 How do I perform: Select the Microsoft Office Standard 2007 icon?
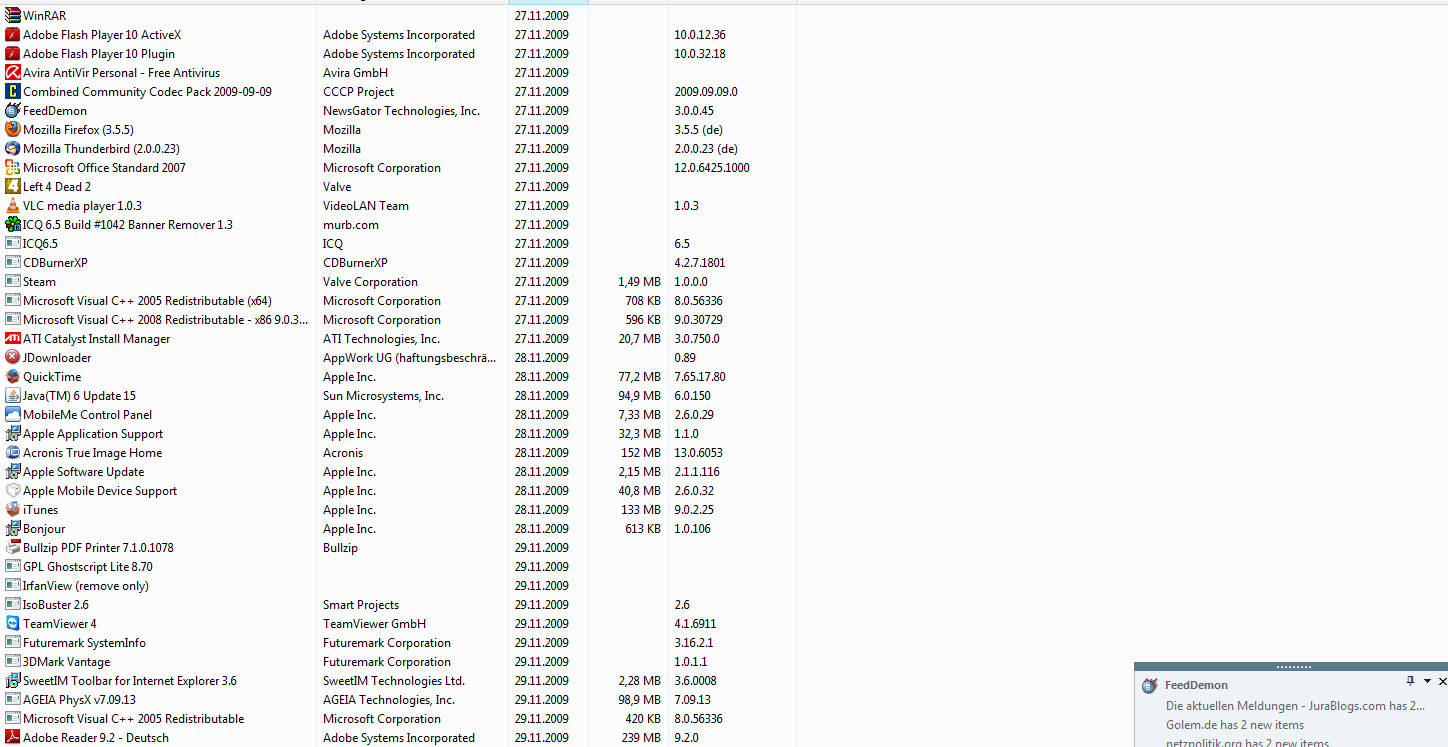click(x=12, y=168)
